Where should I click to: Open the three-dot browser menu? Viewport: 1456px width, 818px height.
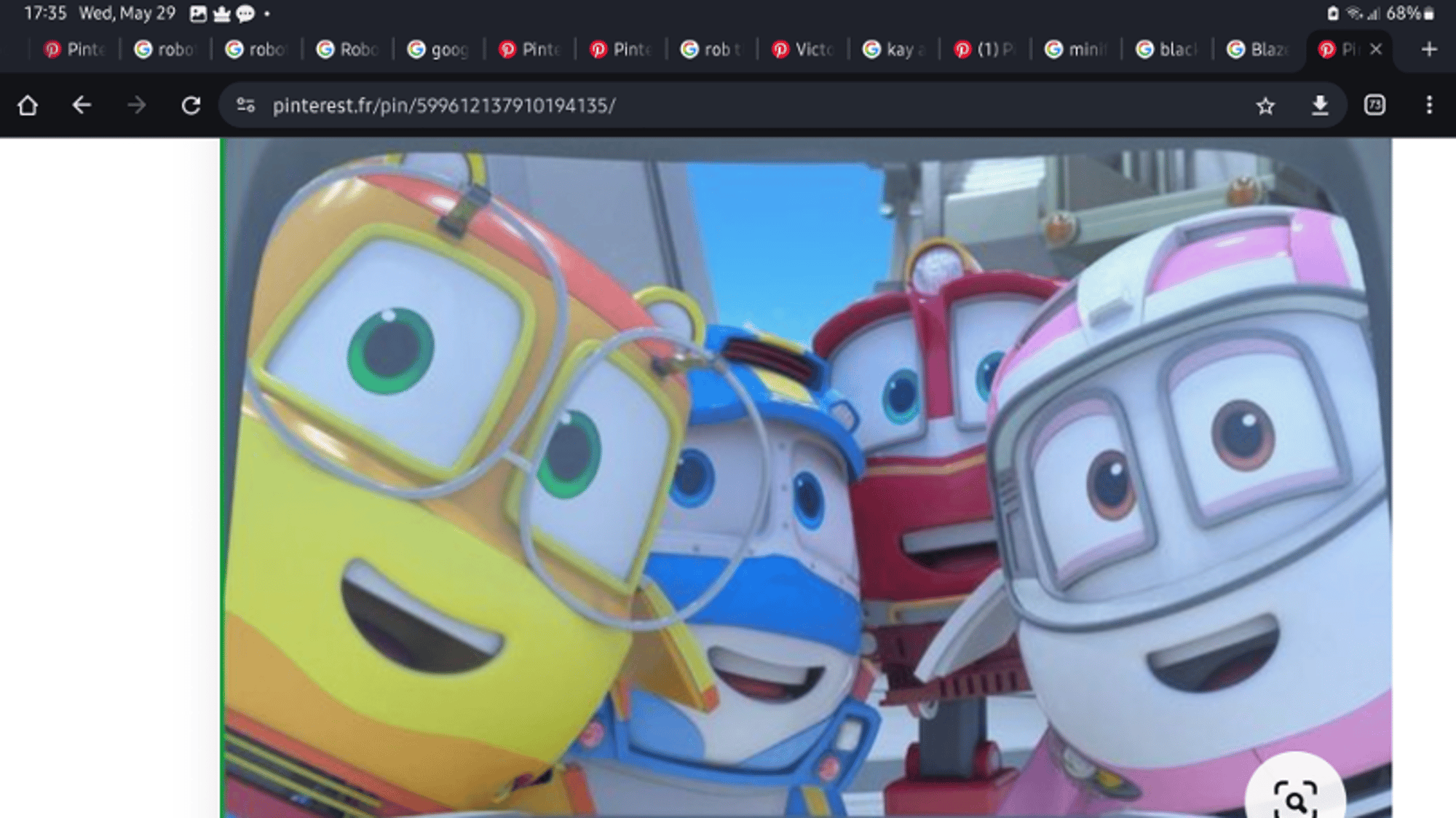[1429, 106]
